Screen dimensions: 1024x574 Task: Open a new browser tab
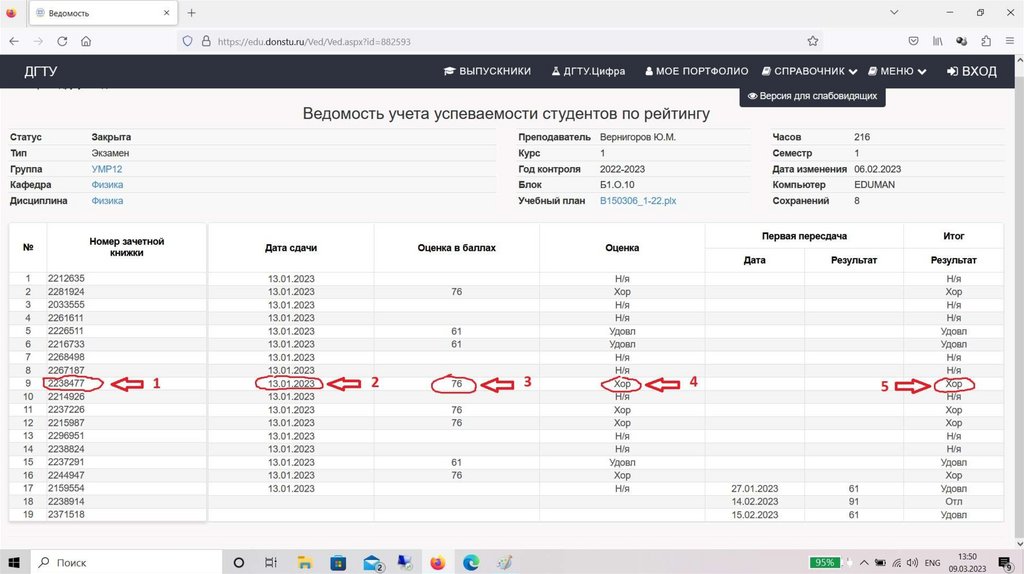(191, 13)
